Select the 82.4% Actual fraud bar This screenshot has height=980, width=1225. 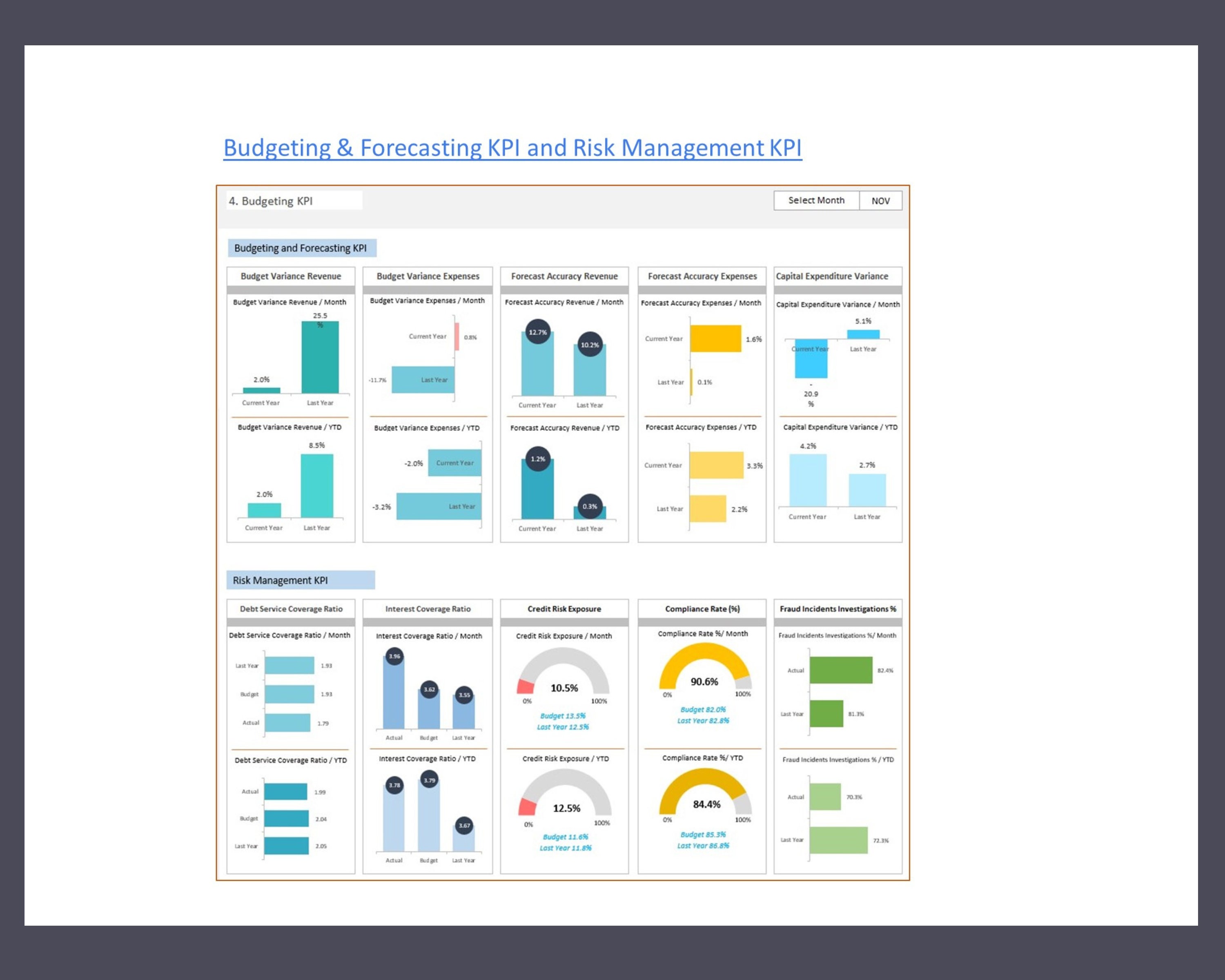click(841, 670)
